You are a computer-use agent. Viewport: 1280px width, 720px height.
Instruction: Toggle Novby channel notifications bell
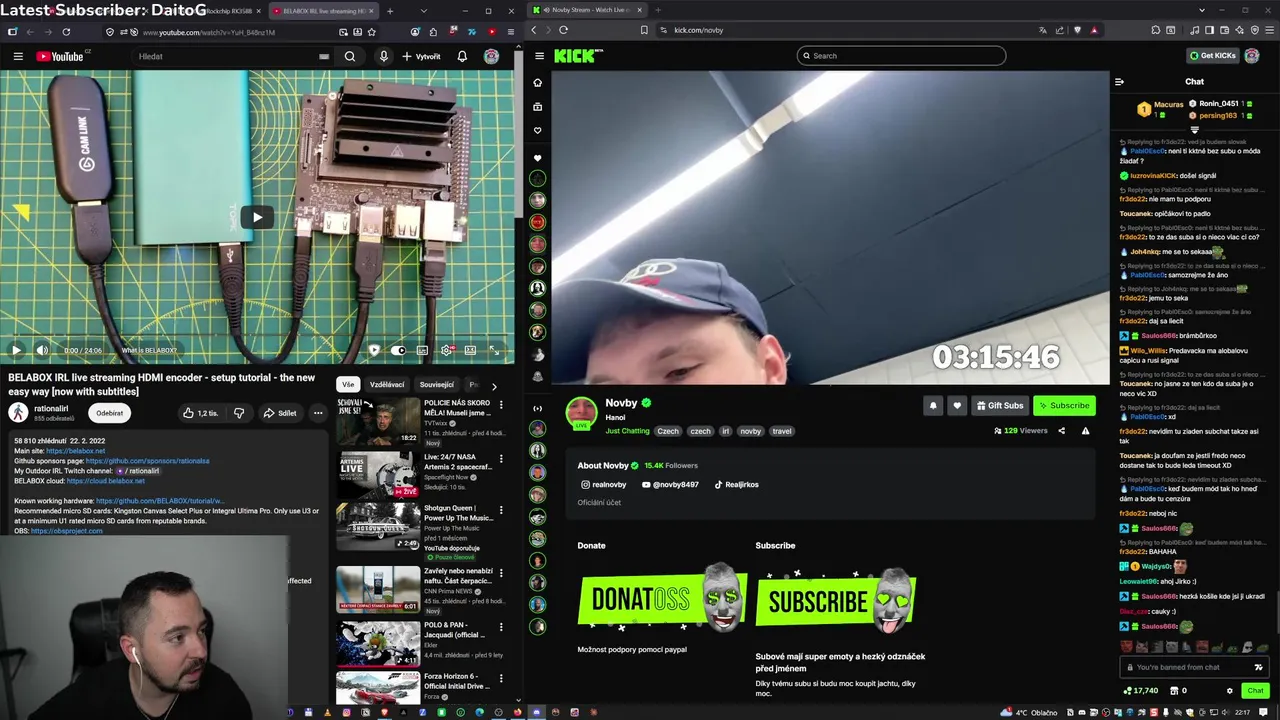point(933,405)
